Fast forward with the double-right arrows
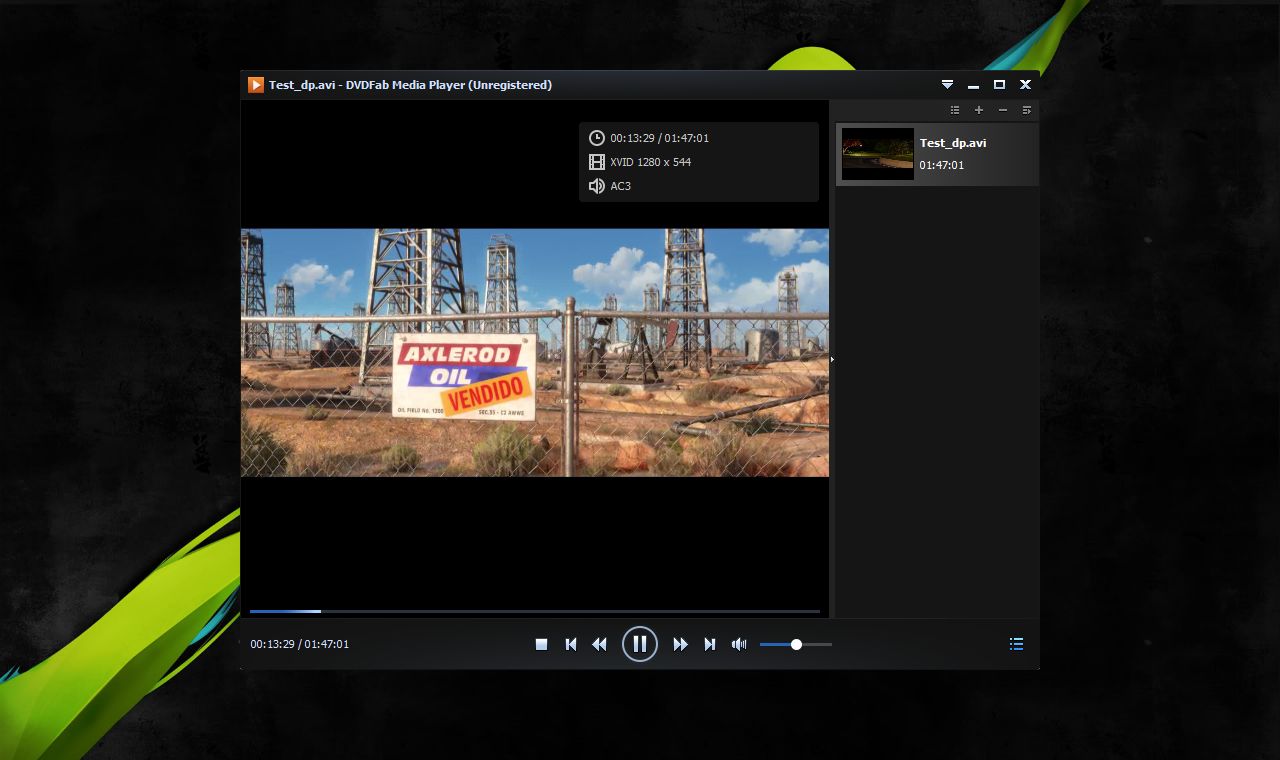The width and height of the screenshot is (1280, 760). 680,644
